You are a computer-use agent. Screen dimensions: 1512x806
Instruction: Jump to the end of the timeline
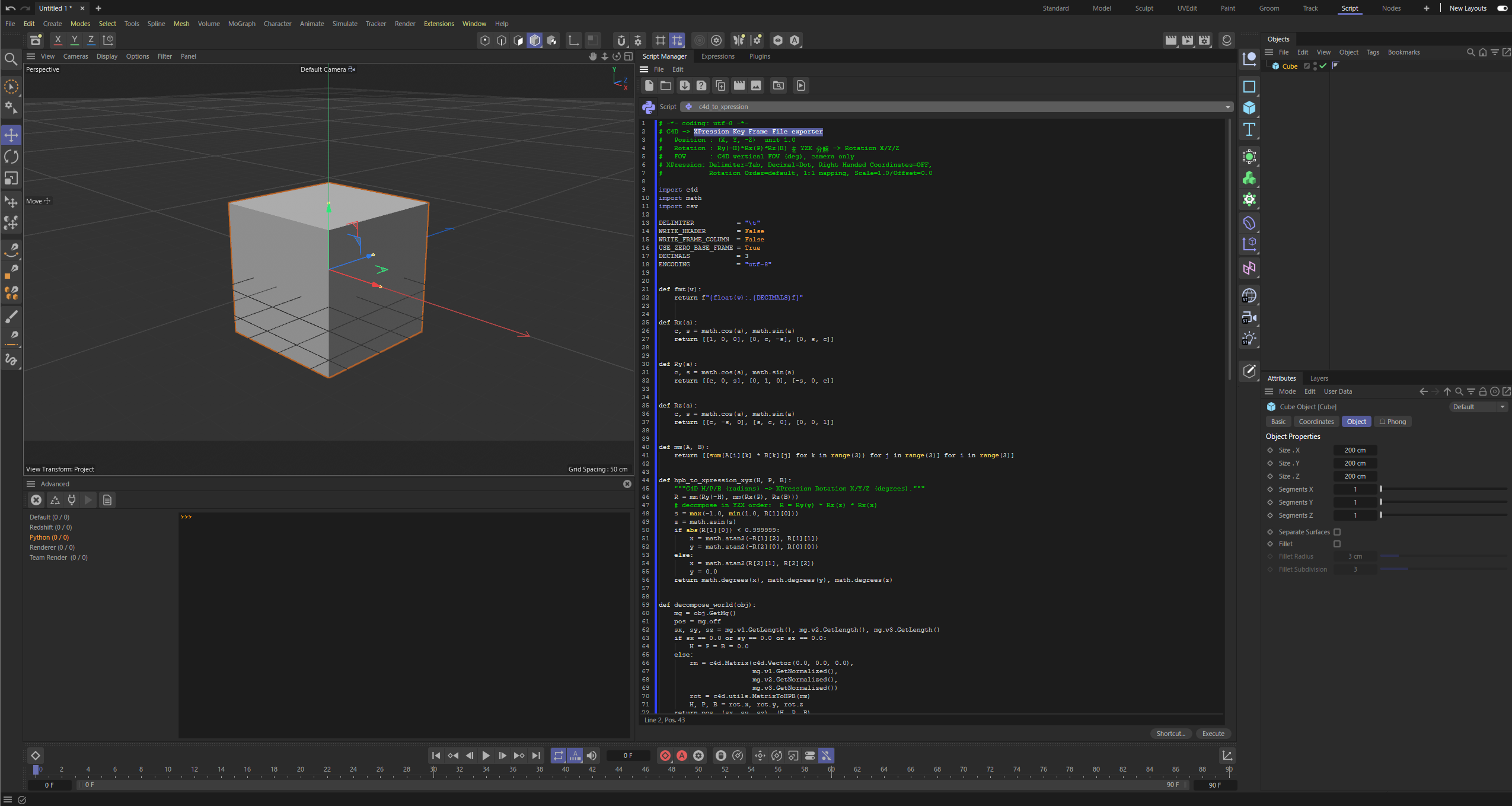536,756
